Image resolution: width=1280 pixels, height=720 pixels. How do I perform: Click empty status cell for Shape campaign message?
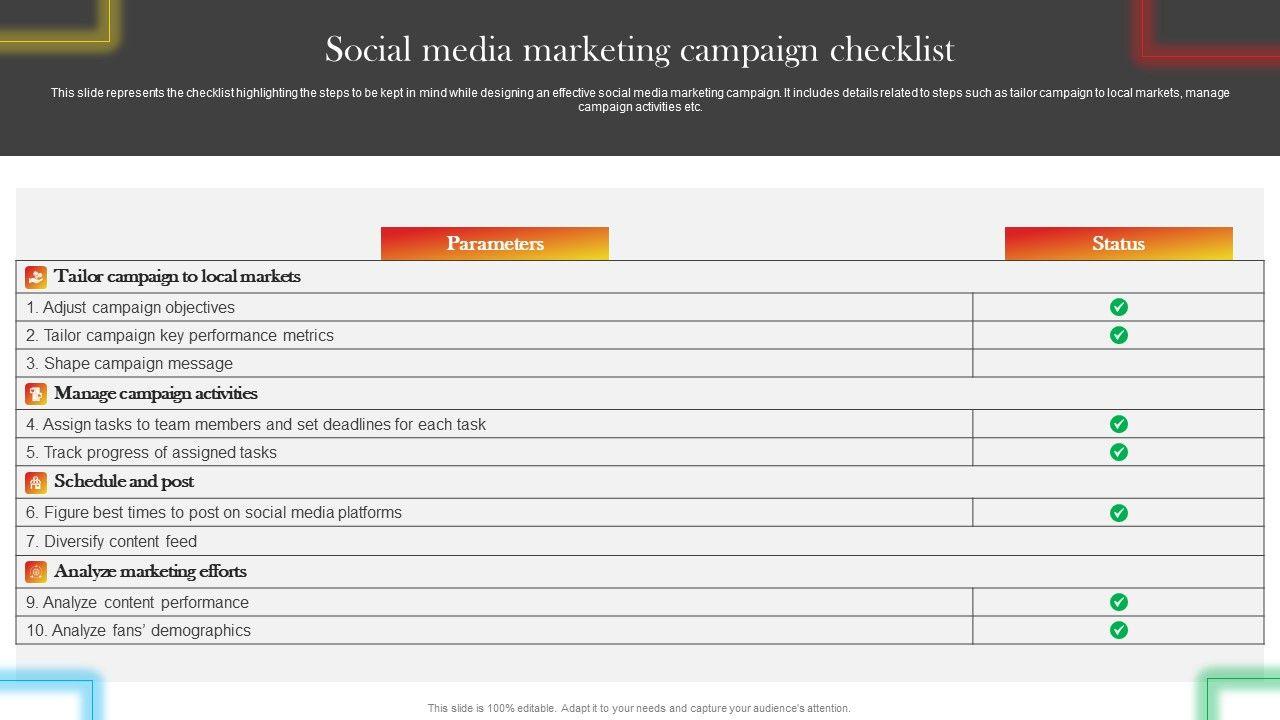1118,363
